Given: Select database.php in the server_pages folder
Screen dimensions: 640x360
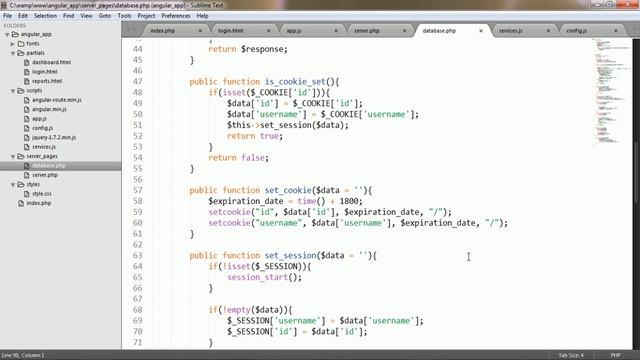Looking at the screenshot, I should tap(49, 166).
